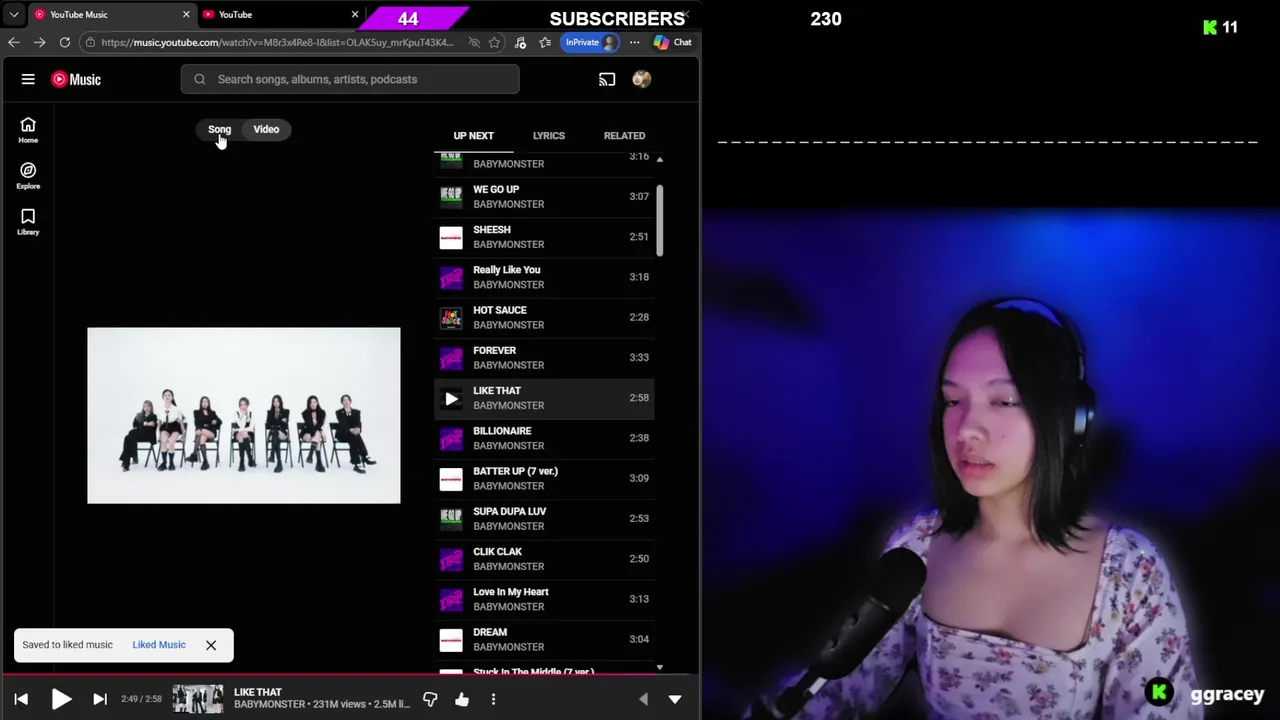Screen dimensions: 1280x720
Task: Open the browser favorites list icon
Action: click(545, 42)
